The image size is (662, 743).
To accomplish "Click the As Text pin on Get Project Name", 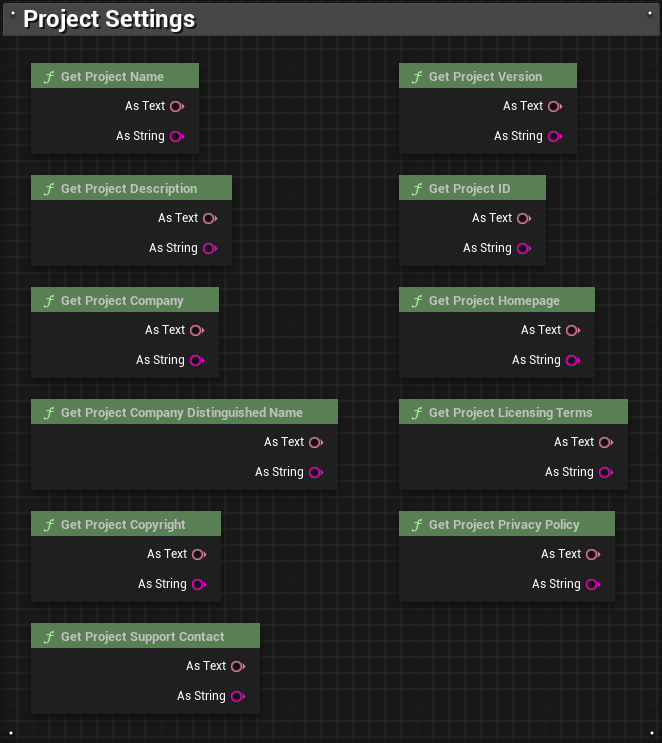I will tap(177, 106).
